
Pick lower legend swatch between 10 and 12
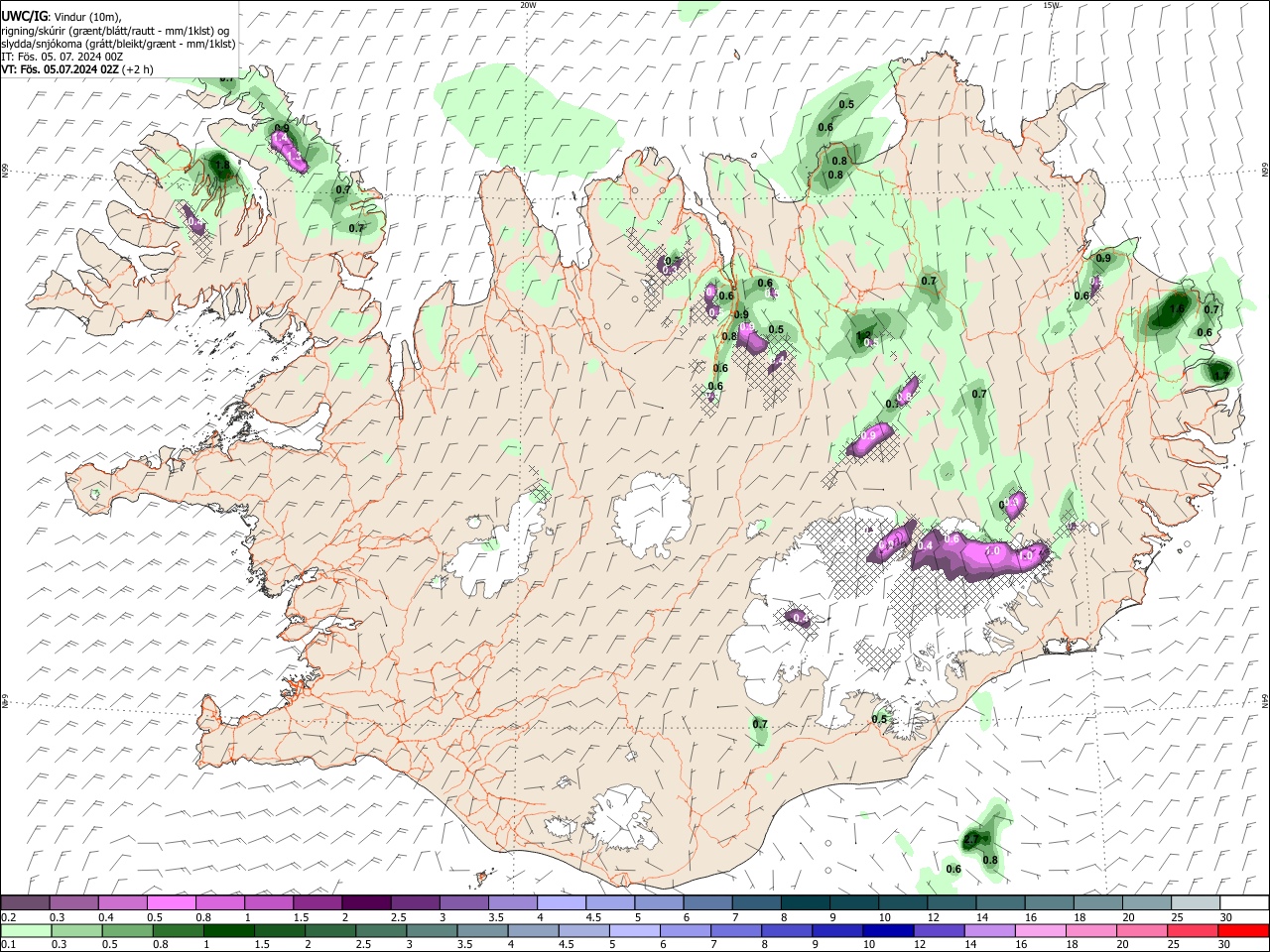(x=886, y=931)
